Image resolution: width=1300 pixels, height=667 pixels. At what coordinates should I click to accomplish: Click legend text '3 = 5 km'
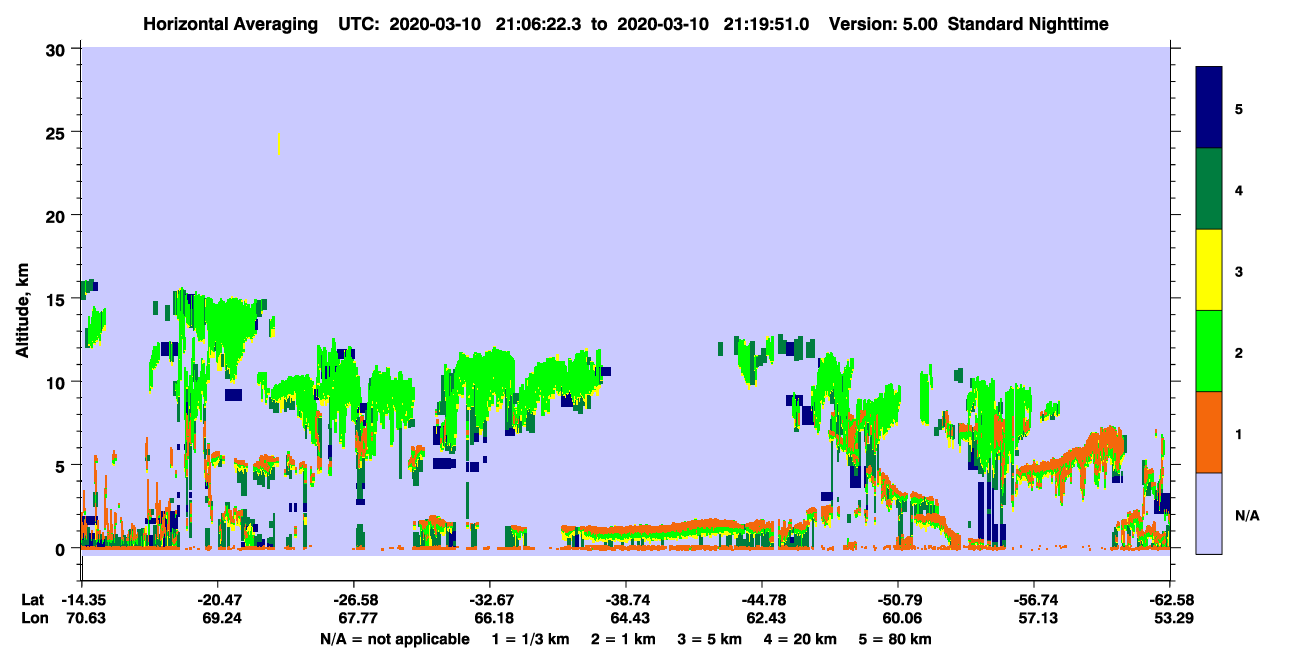tap(710, 639)
